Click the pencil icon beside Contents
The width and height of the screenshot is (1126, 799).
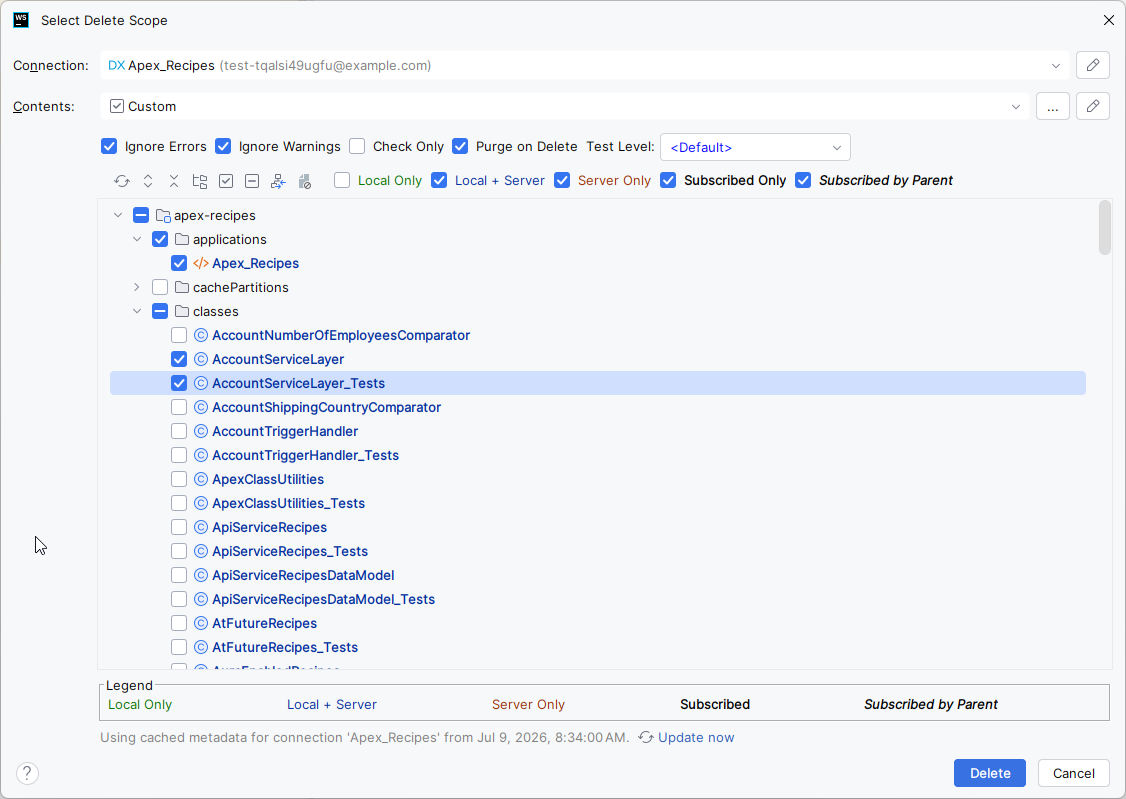click(x=1093, y=106)
